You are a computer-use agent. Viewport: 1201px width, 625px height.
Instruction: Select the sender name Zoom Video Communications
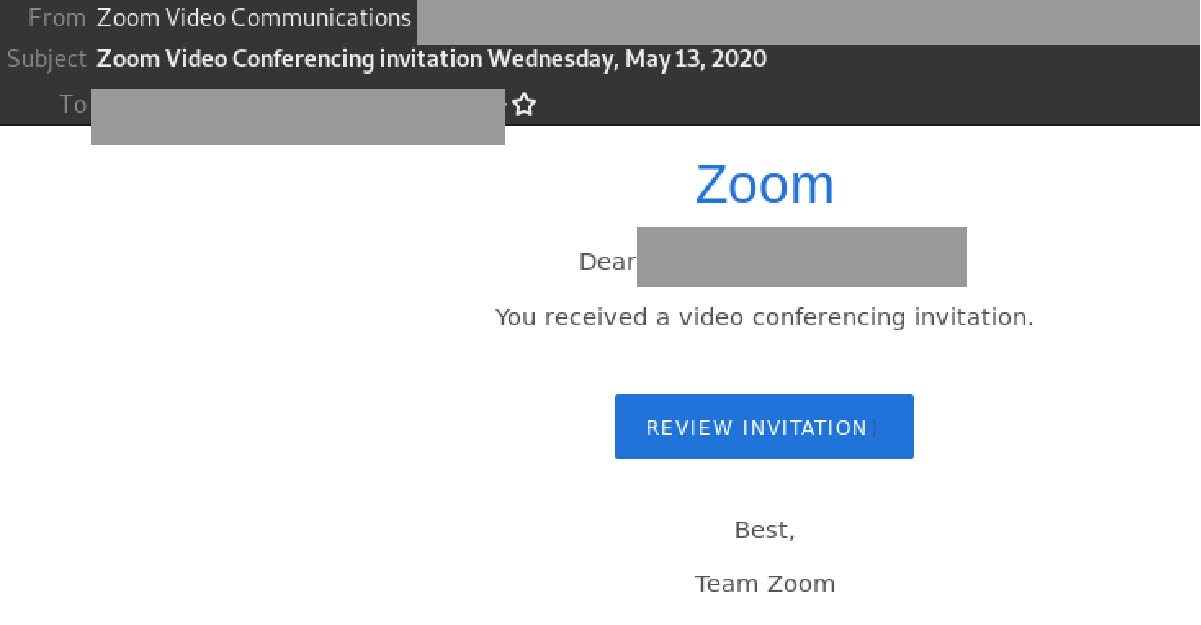254,18
